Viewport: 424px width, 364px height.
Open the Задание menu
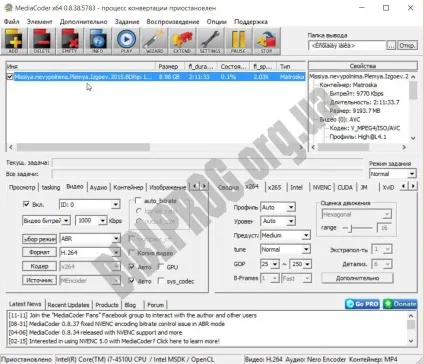(127, 22)
